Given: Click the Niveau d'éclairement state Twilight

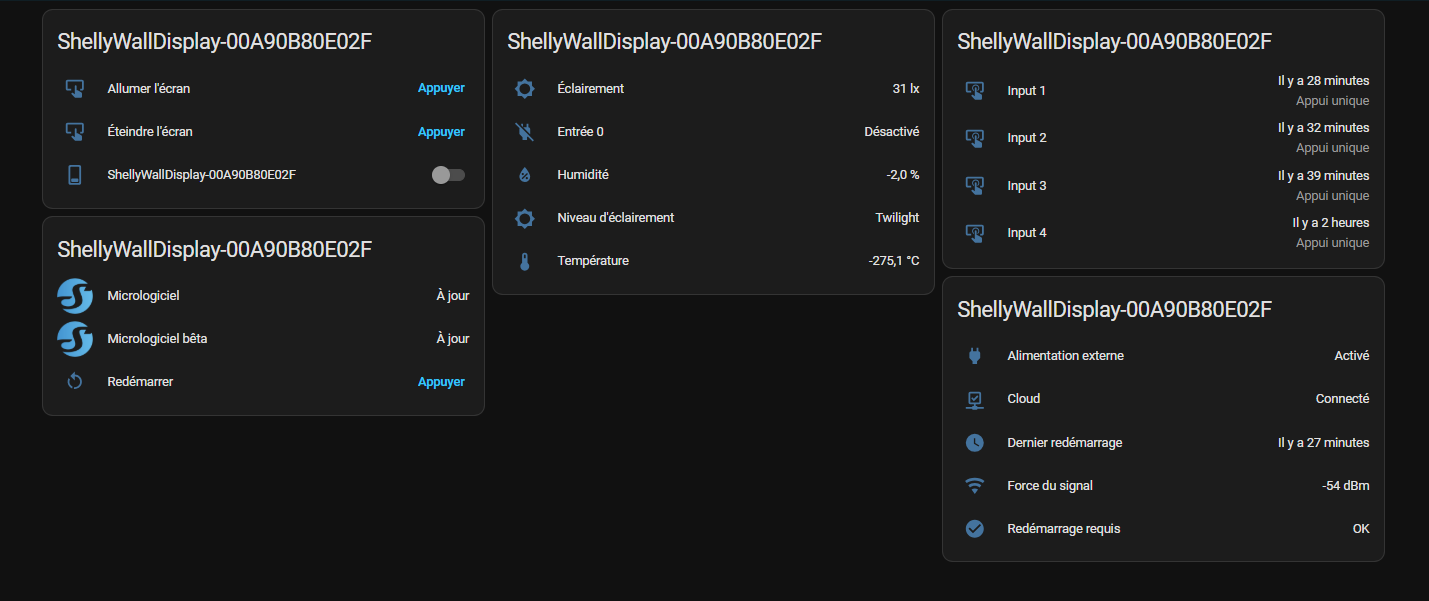Looking at the screenshot, I should pyautogui.click(x=898, y=218).
